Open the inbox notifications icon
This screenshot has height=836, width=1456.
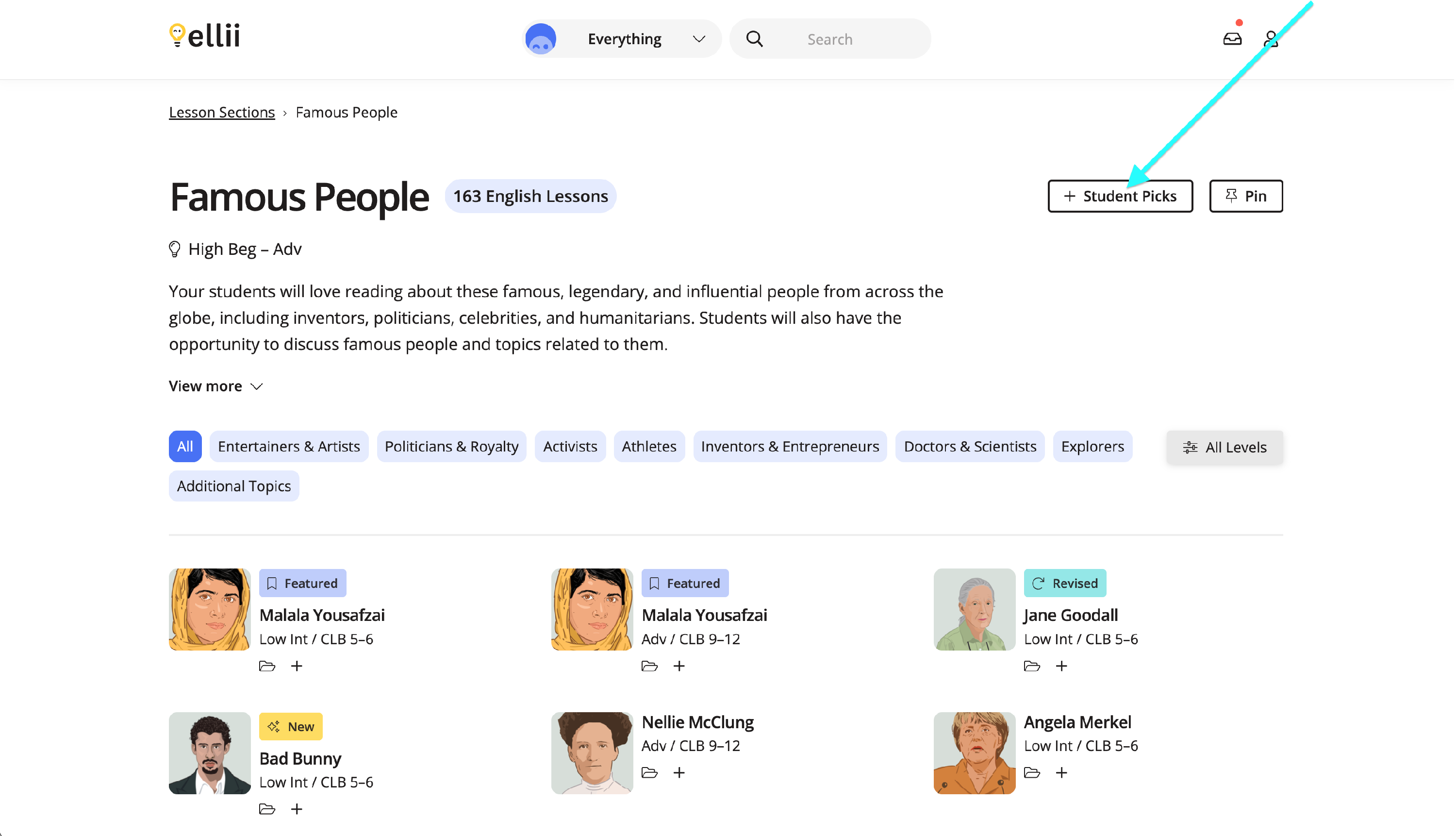tap(1233, 38)
